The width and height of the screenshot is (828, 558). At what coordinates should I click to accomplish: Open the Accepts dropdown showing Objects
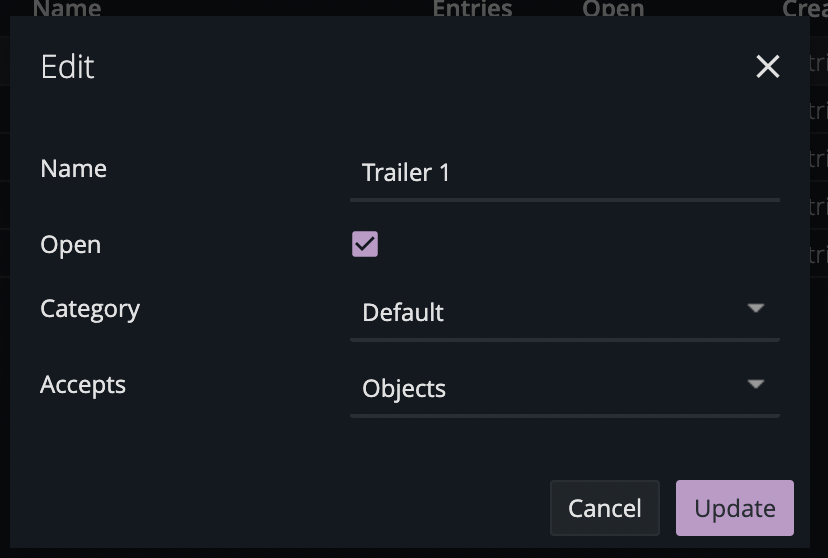click(x=564, y=389)
